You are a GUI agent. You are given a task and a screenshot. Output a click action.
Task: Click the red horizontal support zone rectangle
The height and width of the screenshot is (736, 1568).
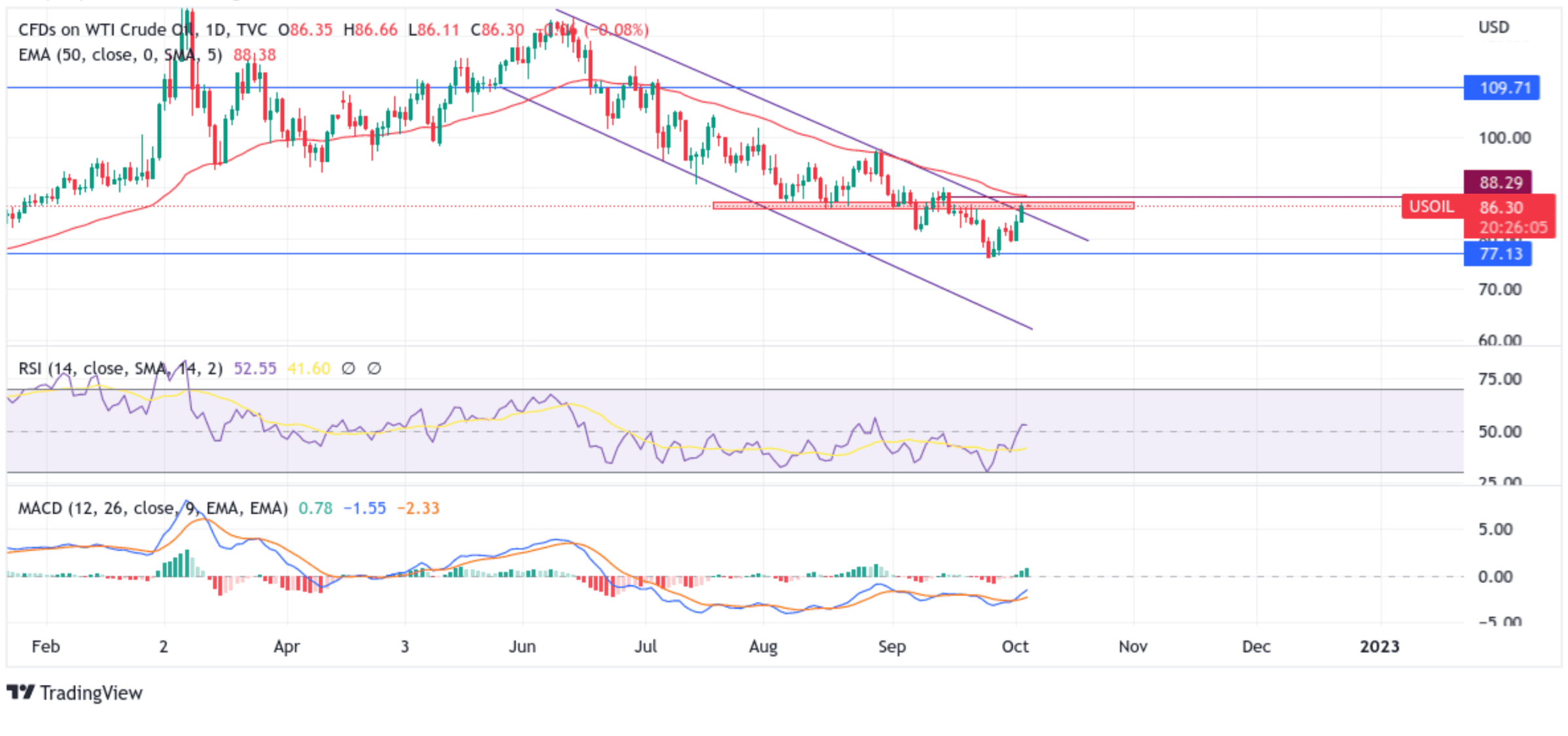point(923,205)
